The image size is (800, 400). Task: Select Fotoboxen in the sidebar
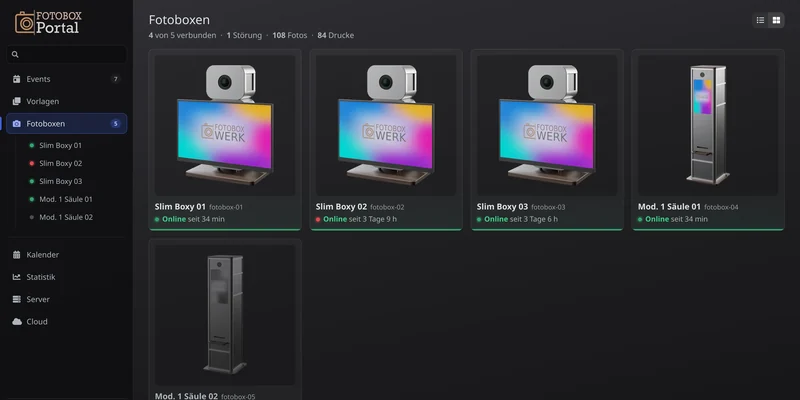click(66, 123)
